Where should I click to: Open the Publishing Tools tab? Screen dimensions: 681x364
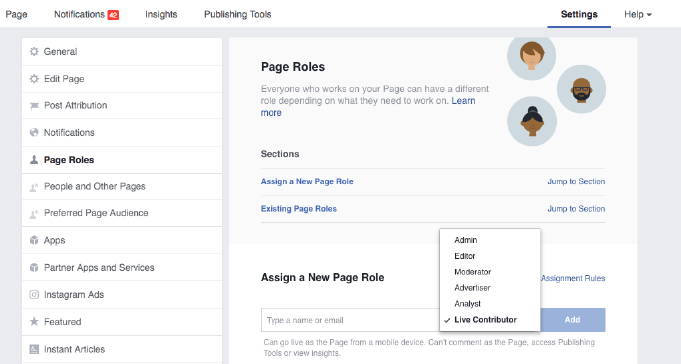point(238,14)
